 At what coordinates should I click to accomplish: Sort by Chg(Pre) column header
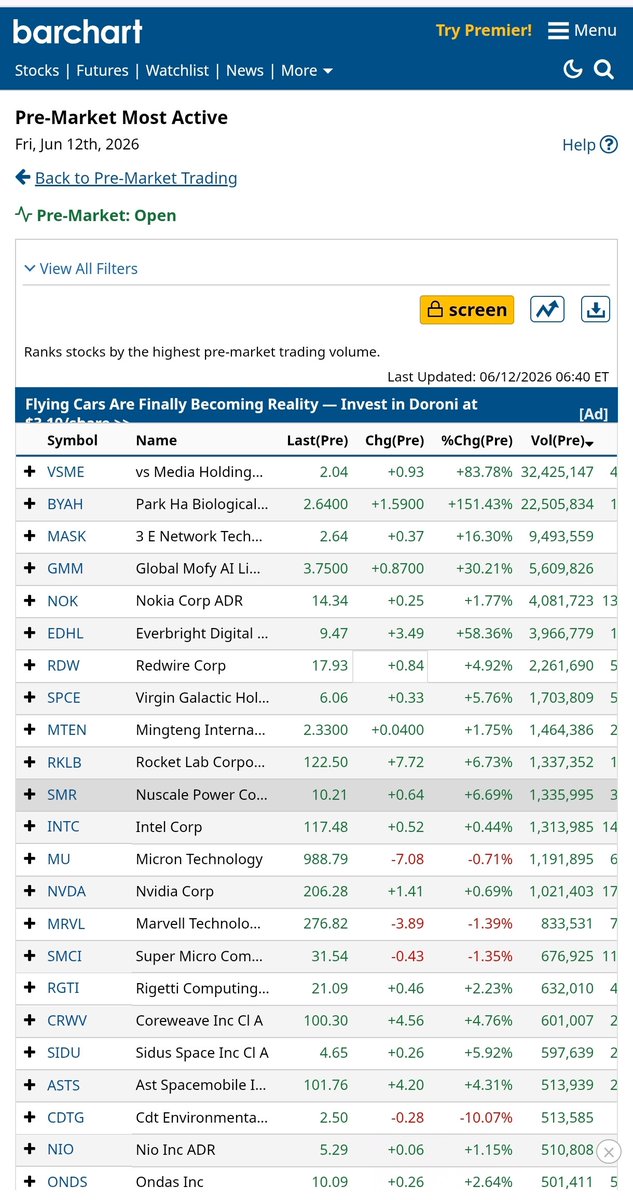395,440
